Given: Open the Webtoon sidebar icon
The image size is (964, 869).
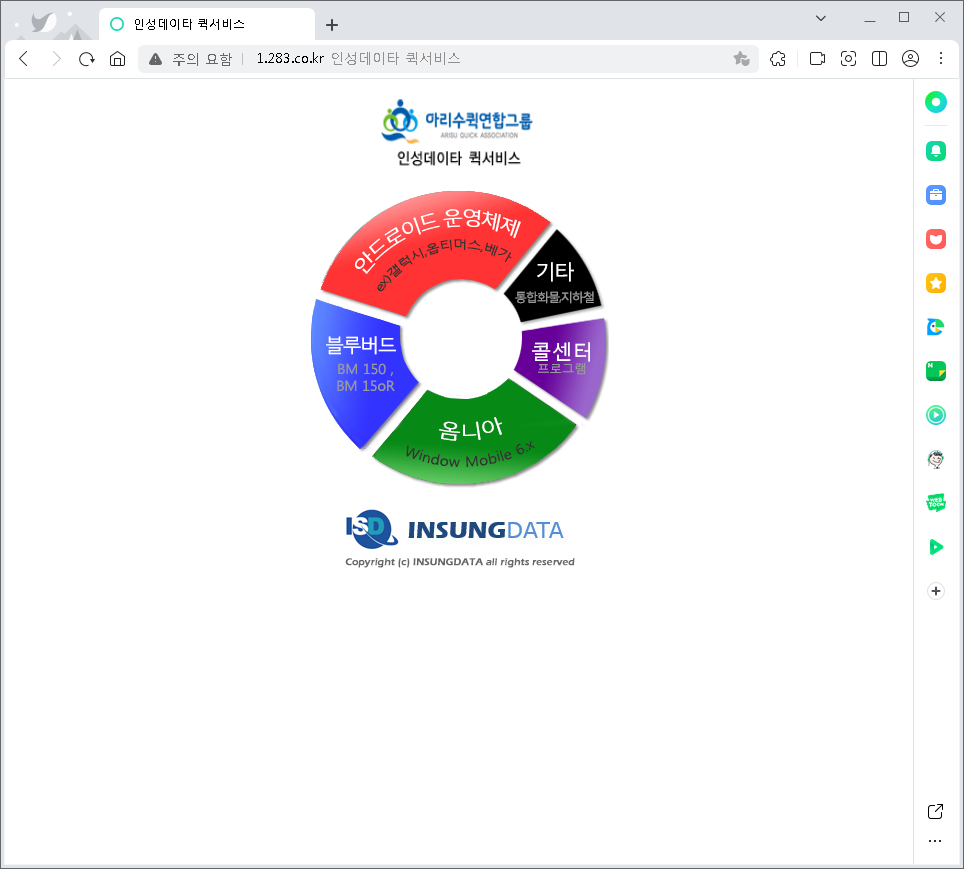Looking at the screenshot, I should 936,503.
